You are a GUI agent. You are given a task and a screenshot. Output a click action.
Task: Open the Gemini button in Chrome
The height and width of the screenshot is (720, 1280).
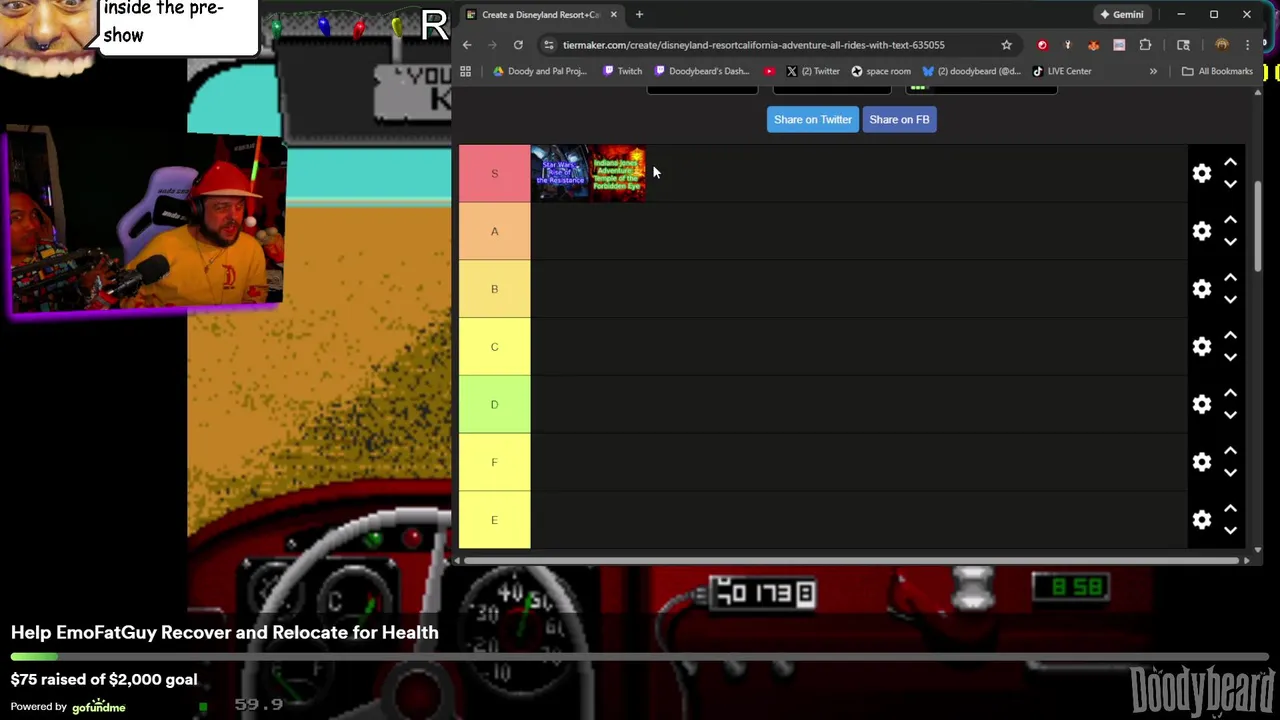click(x=1122, y=15)
